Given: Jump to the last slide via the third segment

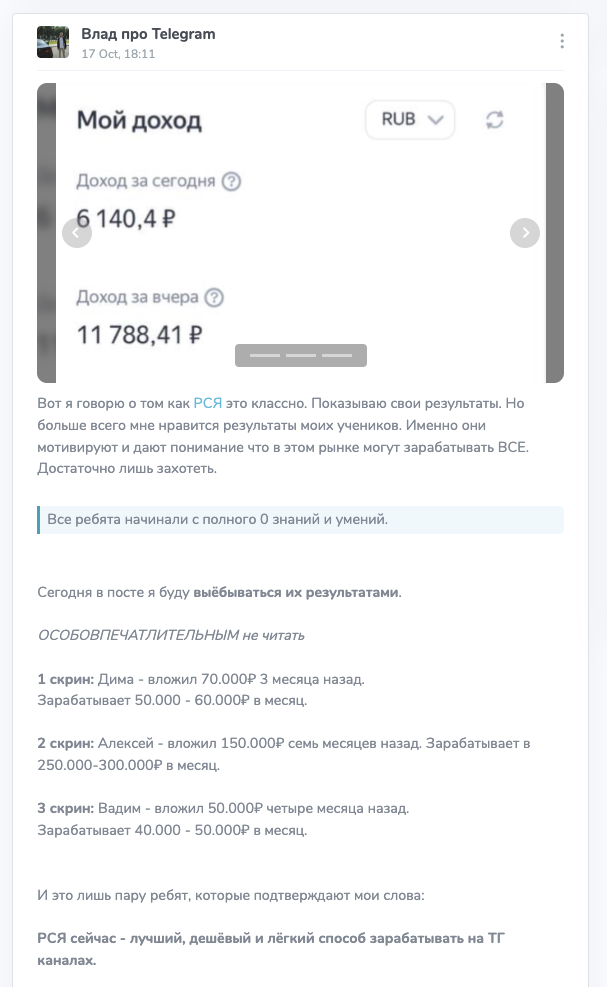Looking at the screenshot, I should pyautogui.click(x=335, y=355).
